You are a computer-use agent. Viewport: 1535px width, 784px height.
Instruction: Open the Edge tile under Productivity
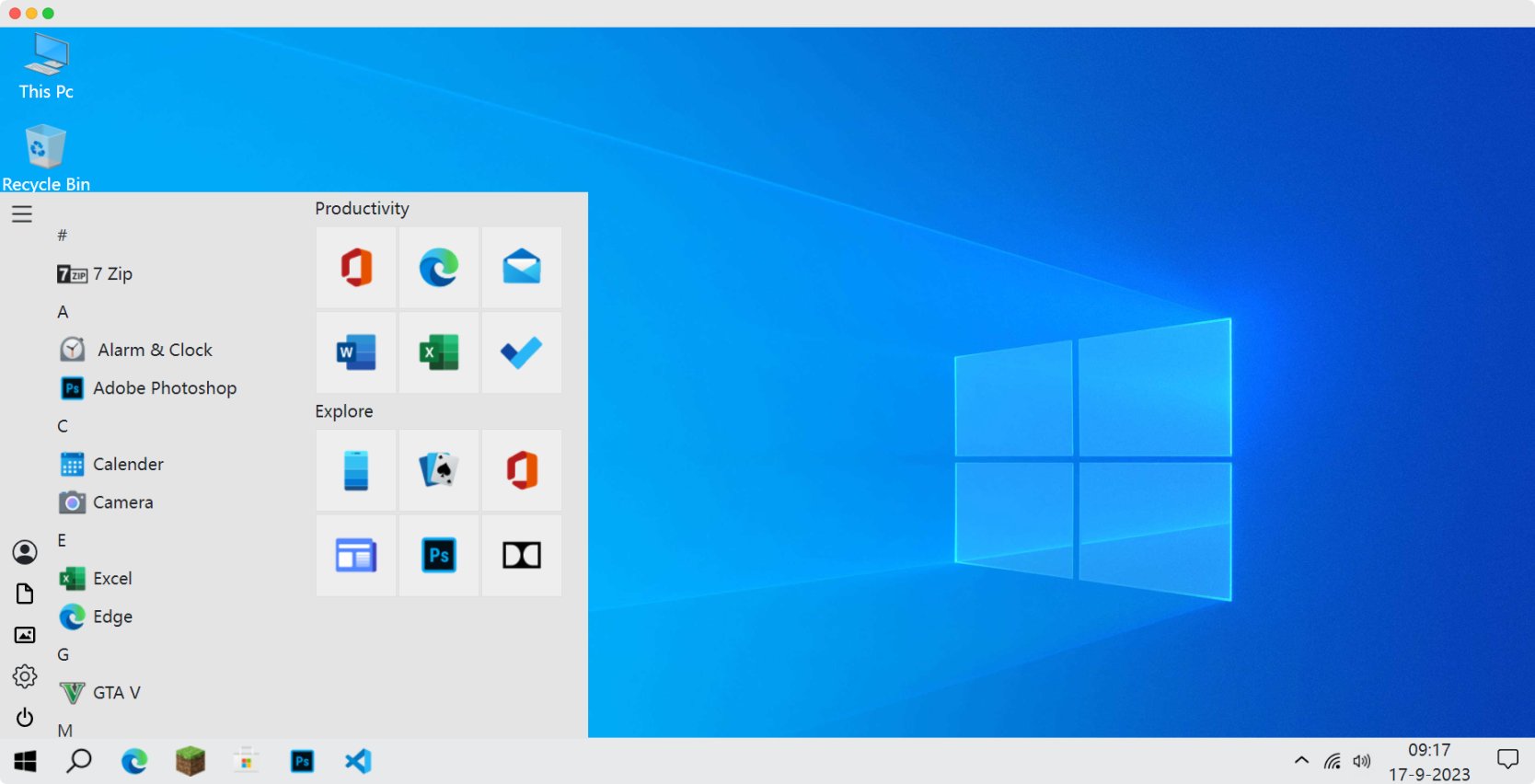pyautogui.click(x=439, y=268)
